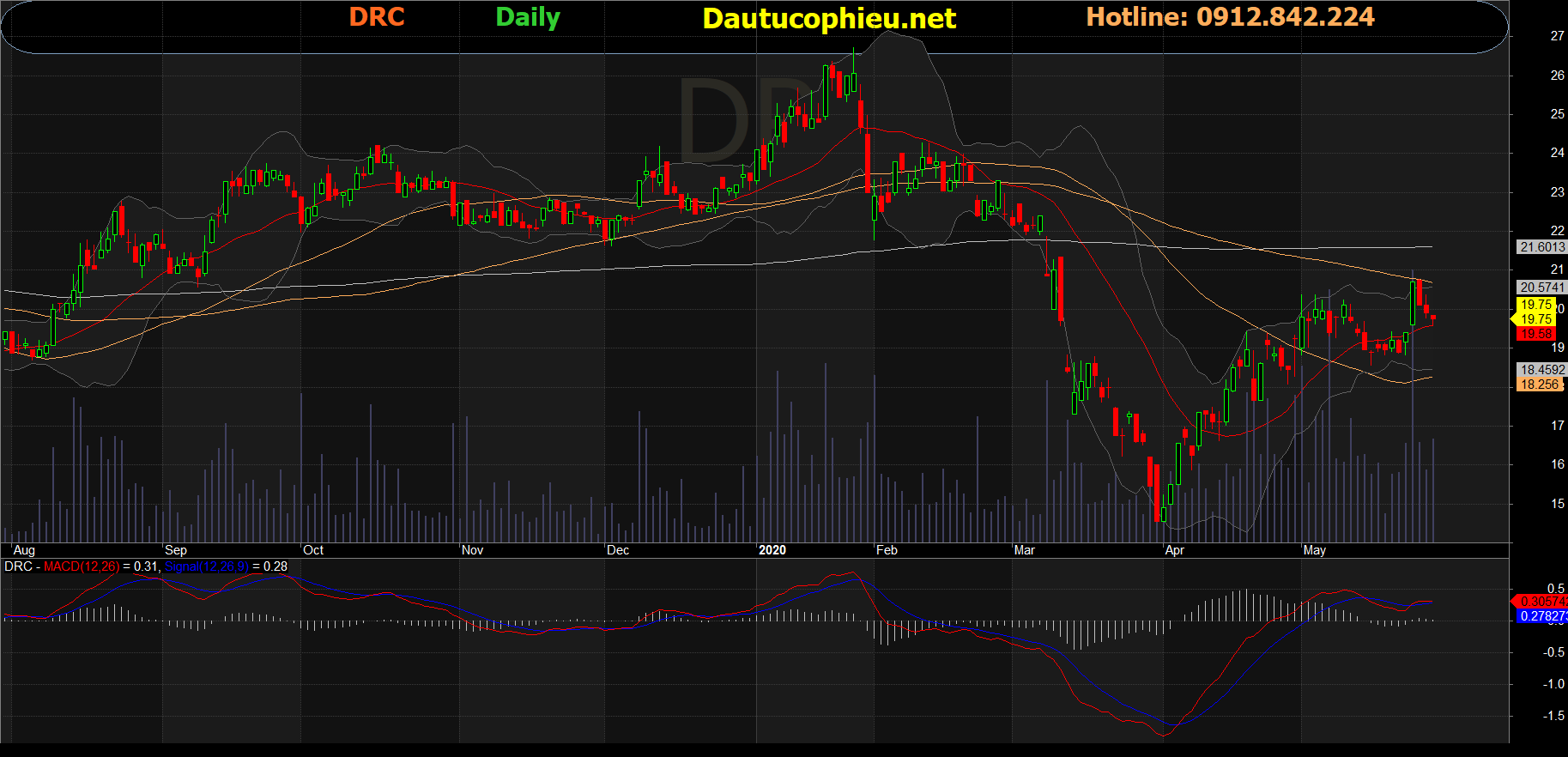Click the Dec date axis label
Image resolution: width=1568 pixels, height=757 pixels.
tap(618, 550)
